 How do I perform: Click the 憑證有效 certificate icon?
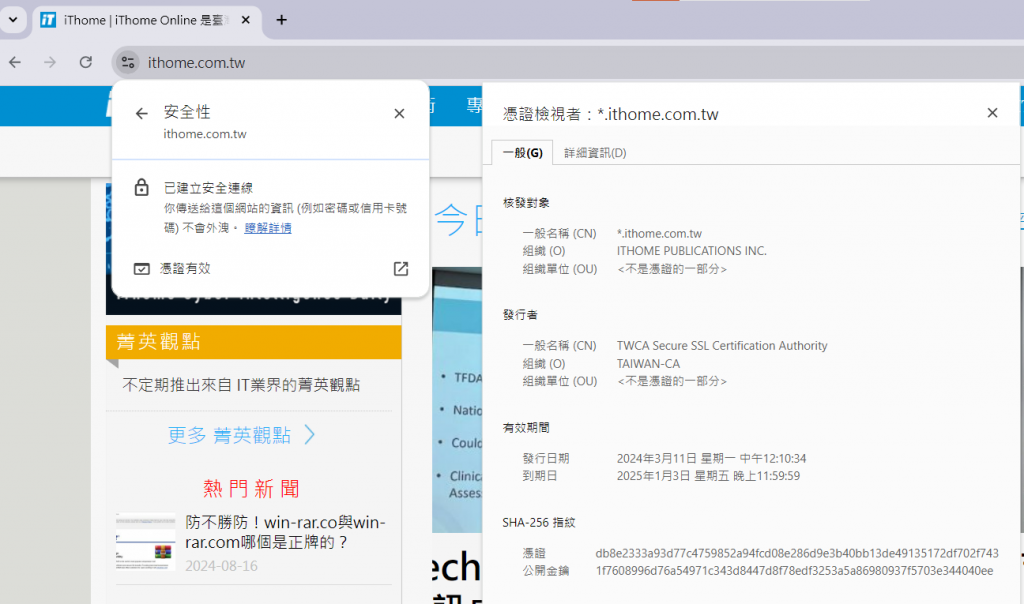coord(142,269)
